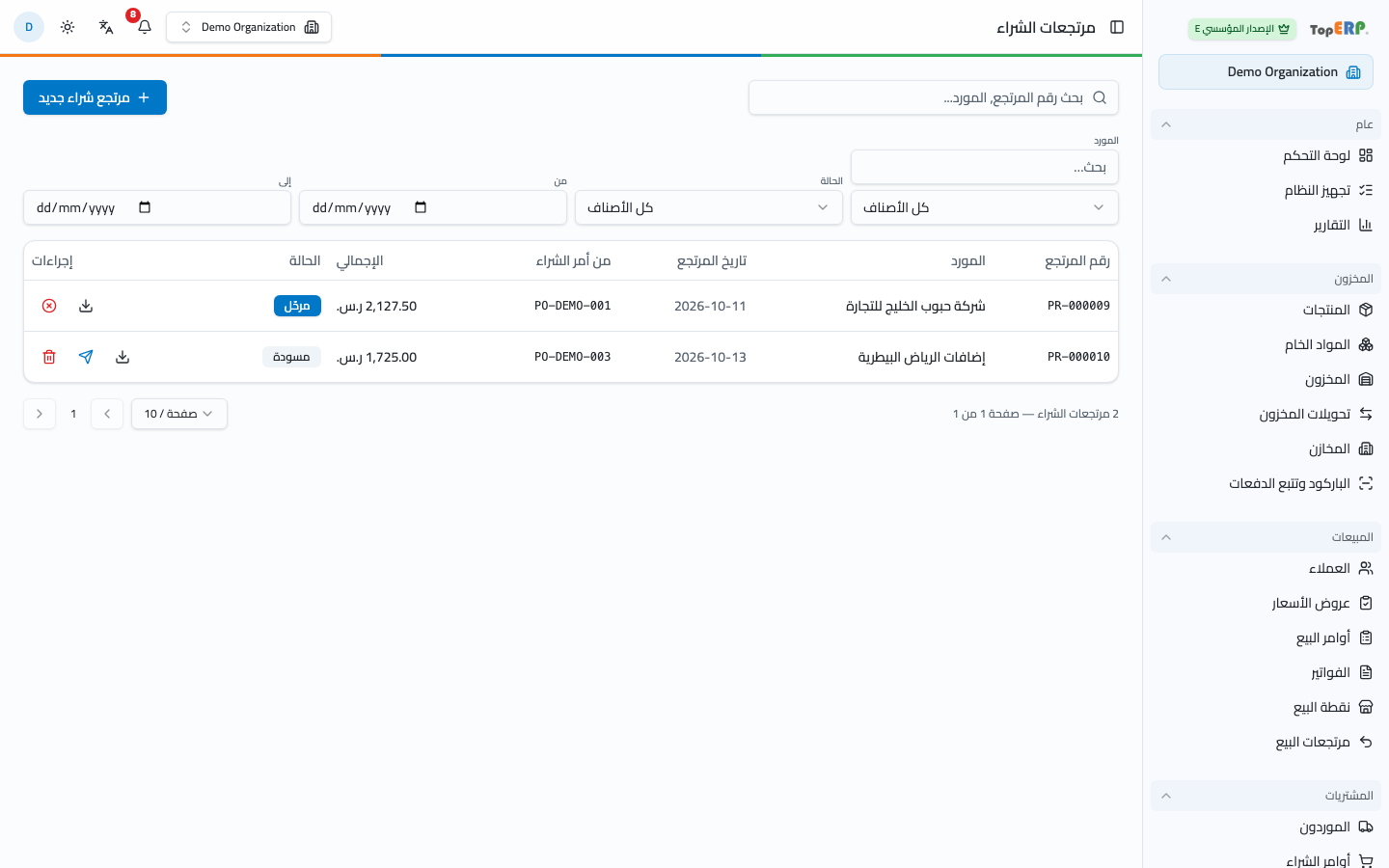Send draft return PR-000010
The width and height of the screenshot is (1389, 868).
(86, 357)
